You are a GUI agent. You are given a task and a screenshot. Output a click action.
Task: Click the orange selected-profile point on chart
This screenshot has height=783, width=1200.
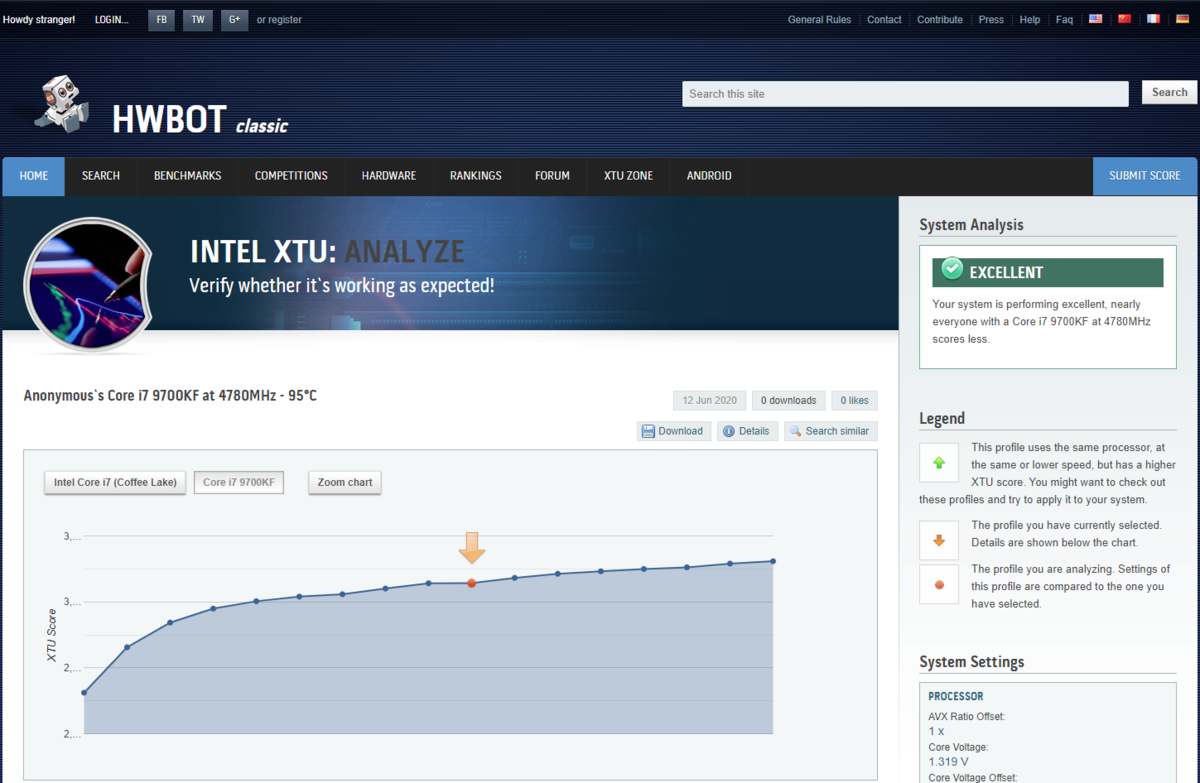[x=472, y=583]
